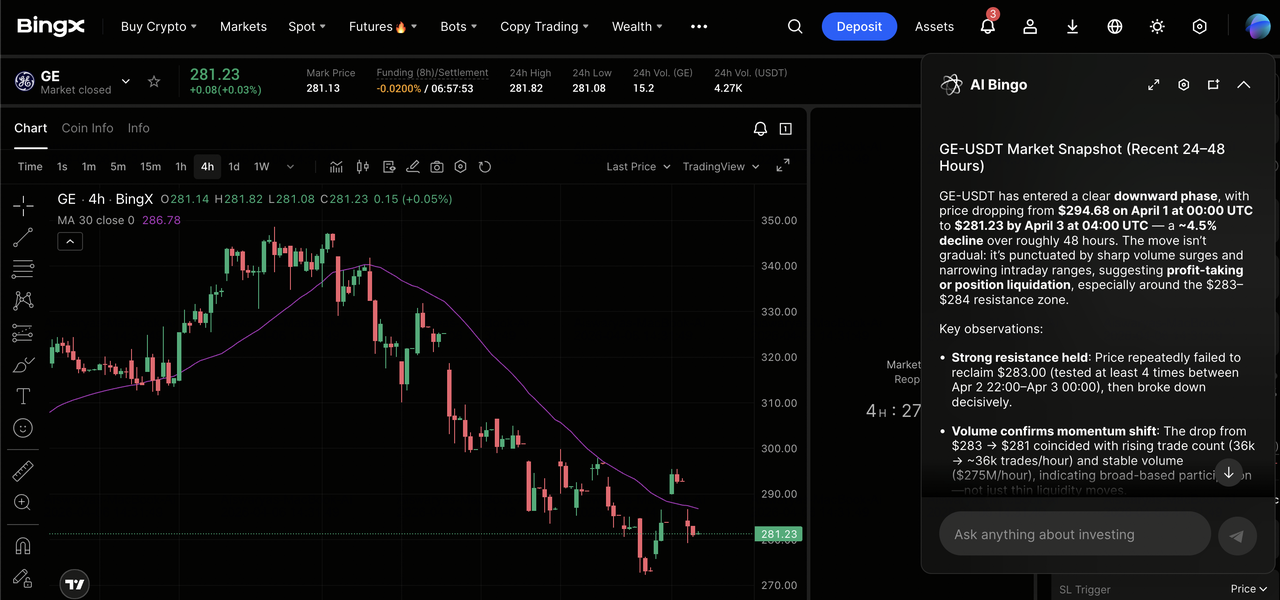Expand the Last Price dropdown

637,167
